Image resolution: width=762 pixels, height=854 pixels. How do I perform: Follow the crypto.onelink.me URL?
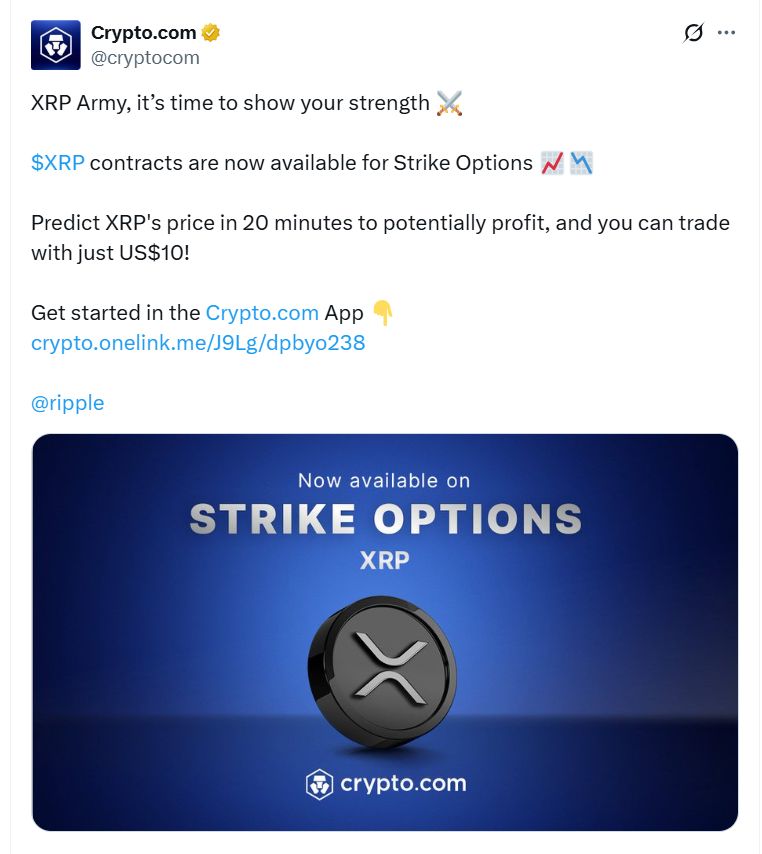(x=198, y=343)
